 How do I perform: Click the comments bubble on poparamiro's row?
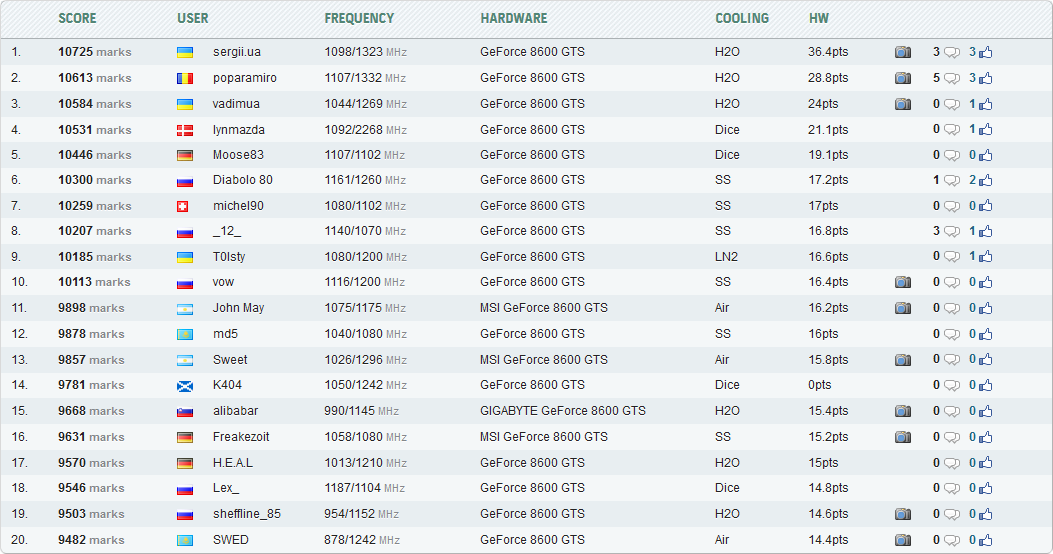(952, 78)
